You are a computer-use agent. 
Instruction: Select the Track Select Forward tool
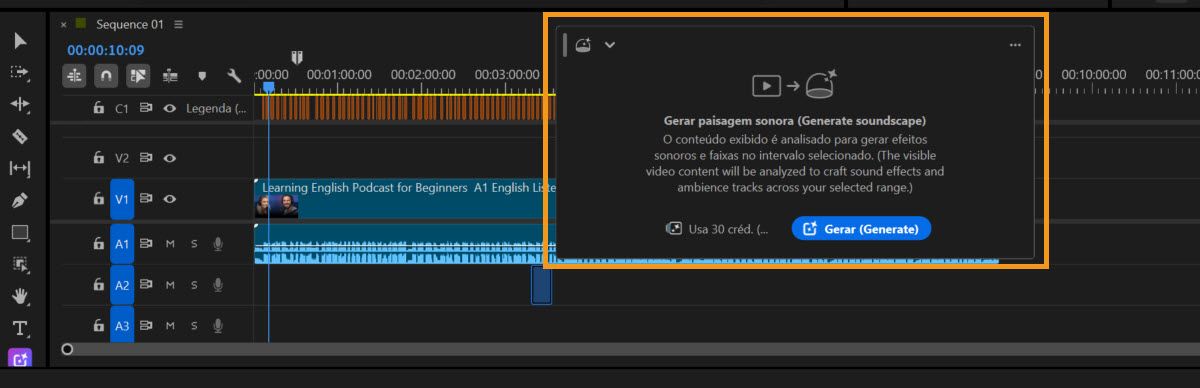20,72
